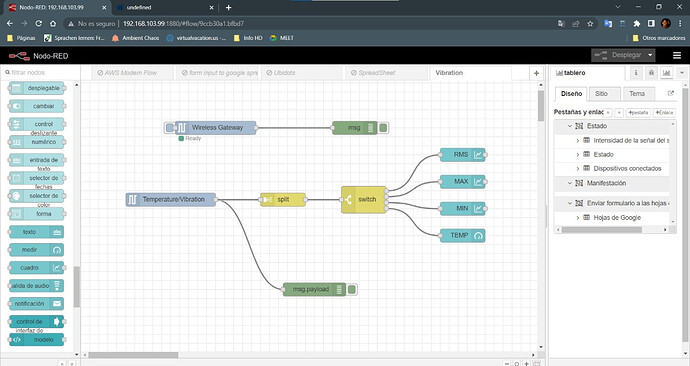The height and width of the screenshot is (366, 690).
Task: Select the MIN chart node
Action: [x=462, y=208]
